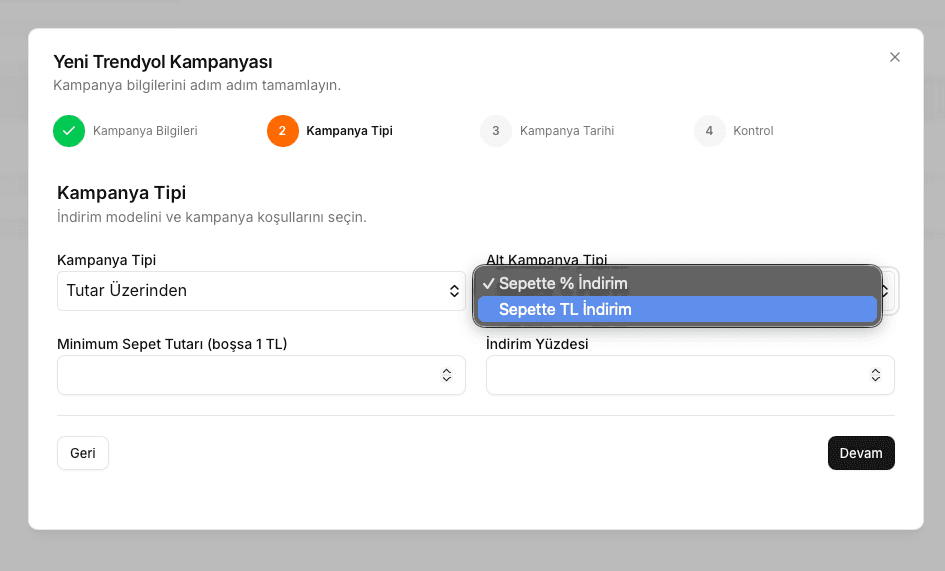The height and width of the screenshot is (571, 945).
Task: Click the "Yeni Trendyol Kampanyası" dialog title
Action: coord(163,62)
